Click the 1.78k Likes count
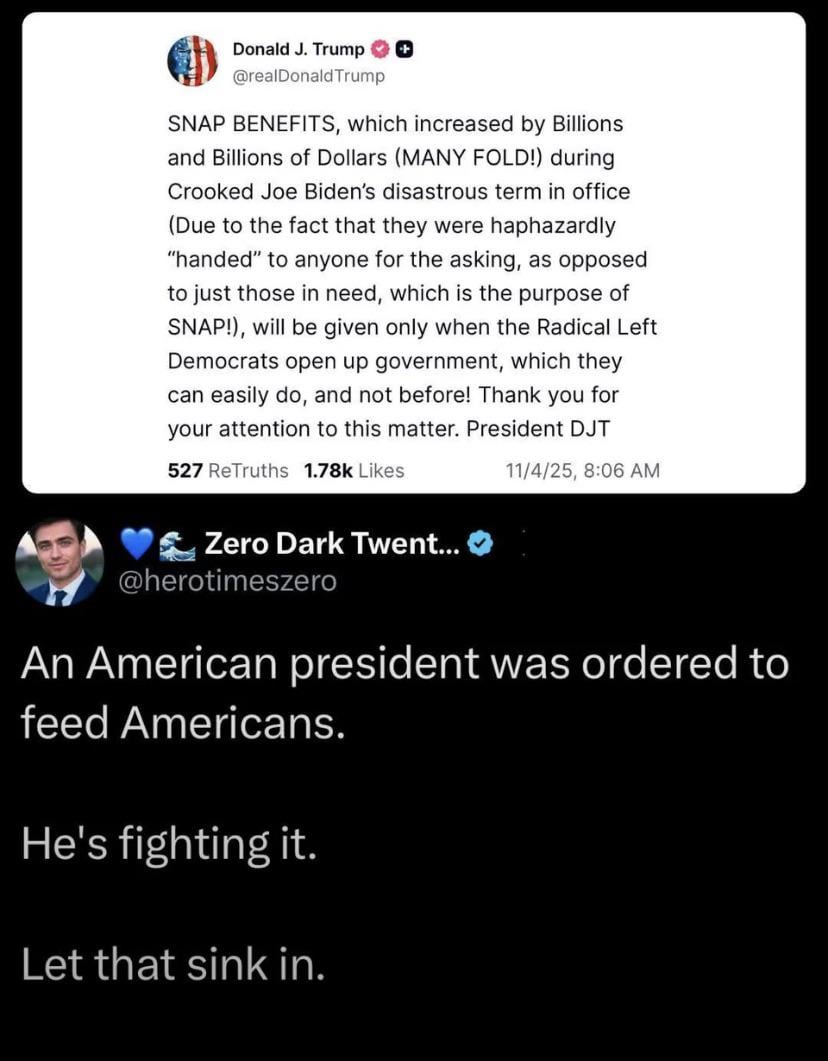The image size is (828, 1061). coord(353,470)
